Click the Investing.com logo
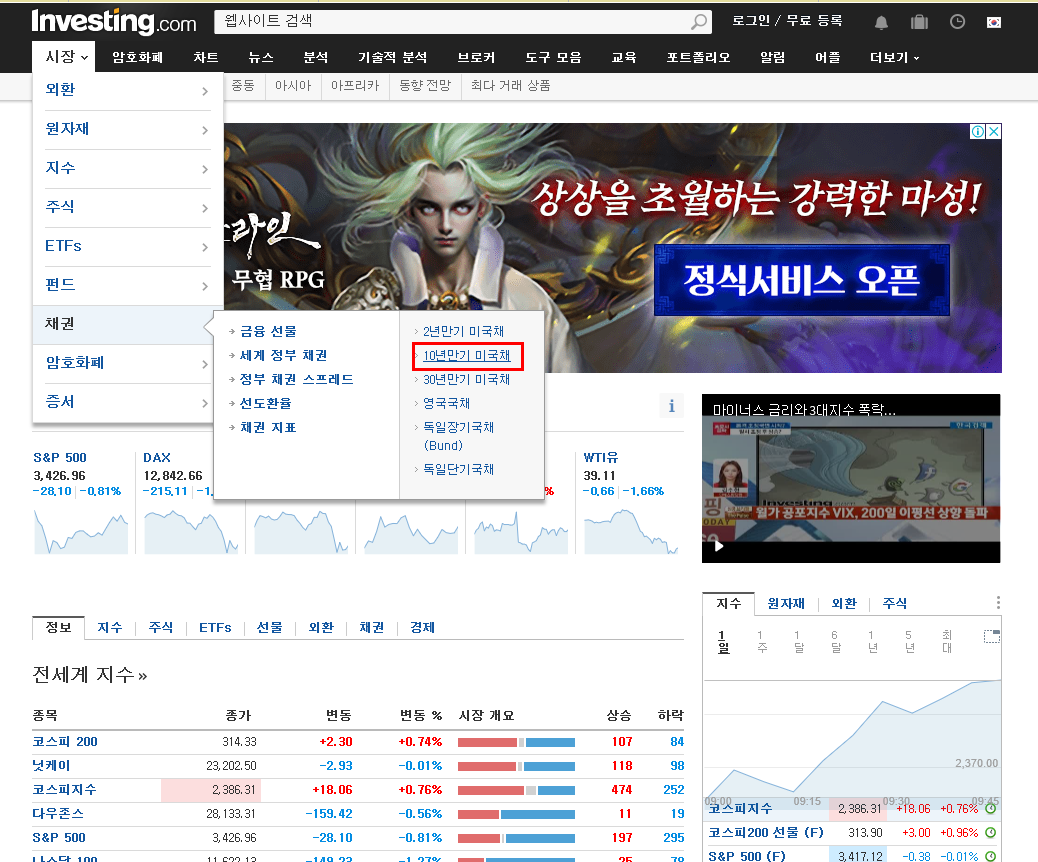Image resolution: width=1038 pixels, height=862 pixels. [x=114, y=22]
